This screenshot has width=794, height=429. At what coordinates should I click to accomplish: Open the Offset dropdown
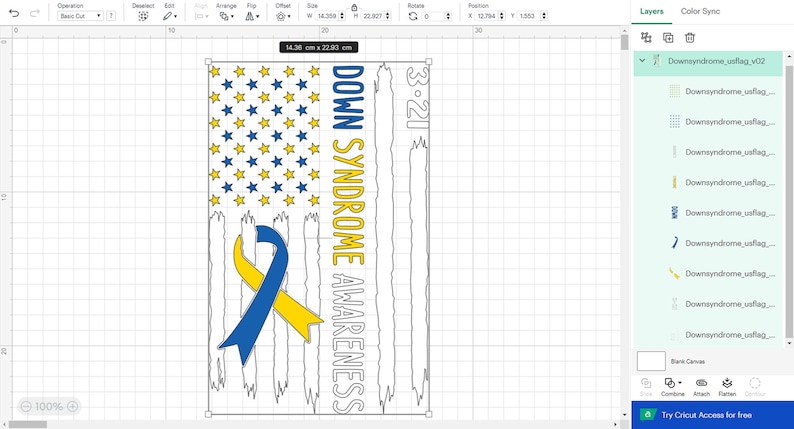click(283, 16)
